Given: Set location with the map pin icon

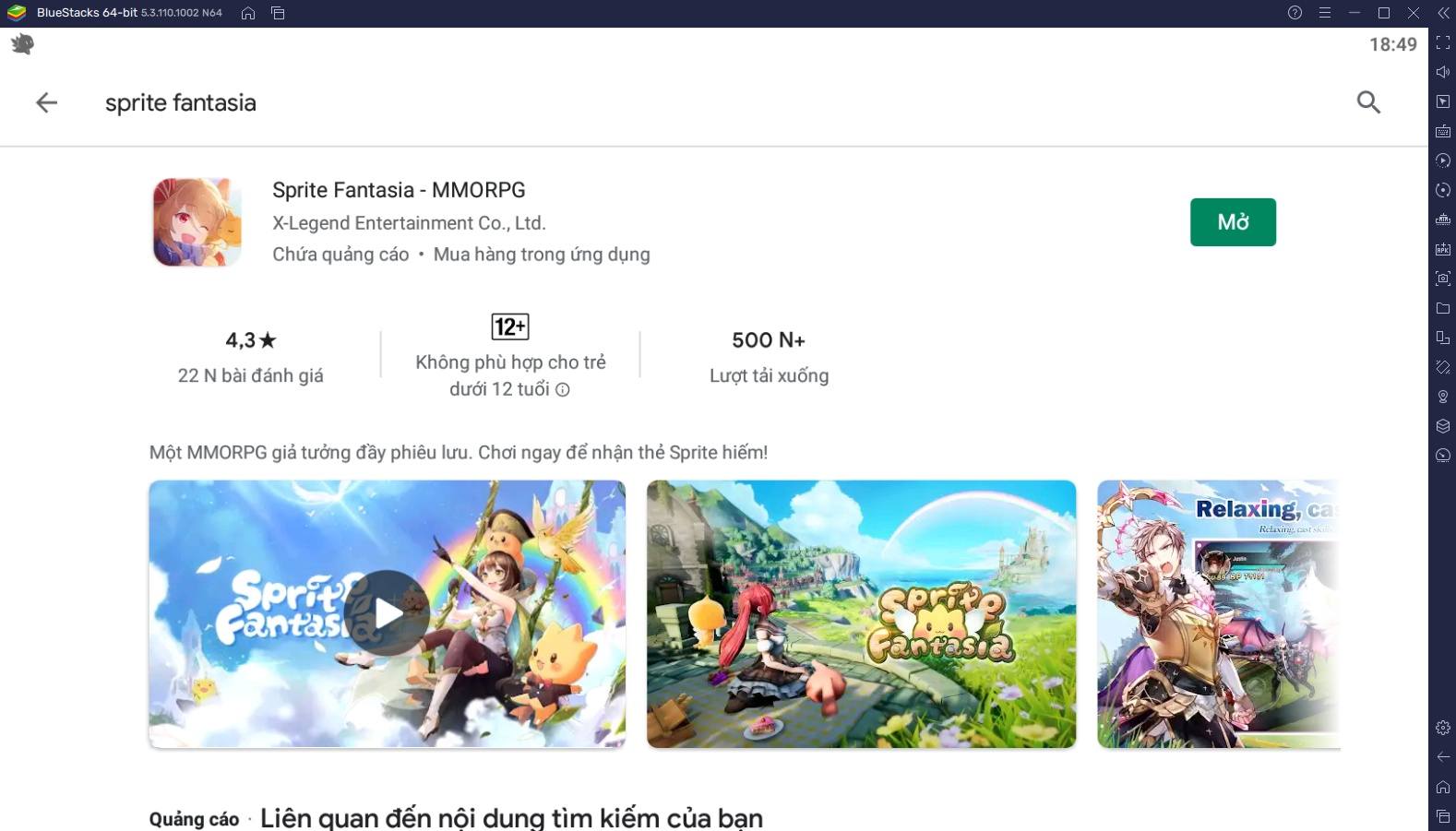Looking at the screenshot, I should tap(1443, 397).
